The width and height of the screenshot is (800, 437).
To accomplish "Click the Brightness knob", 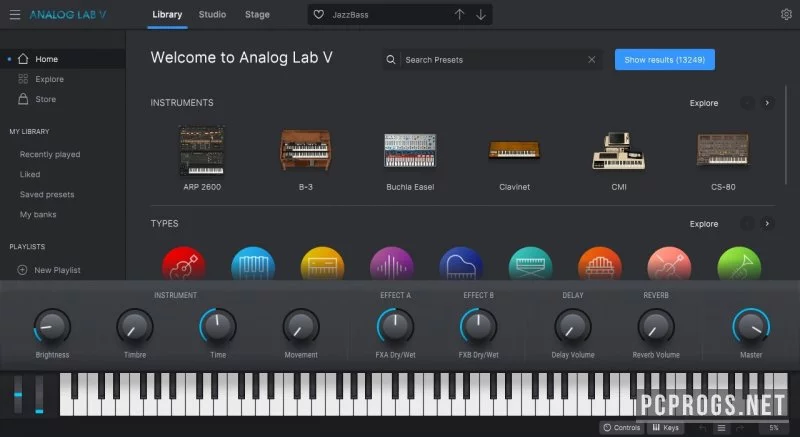I will click(x=52, y=326).
